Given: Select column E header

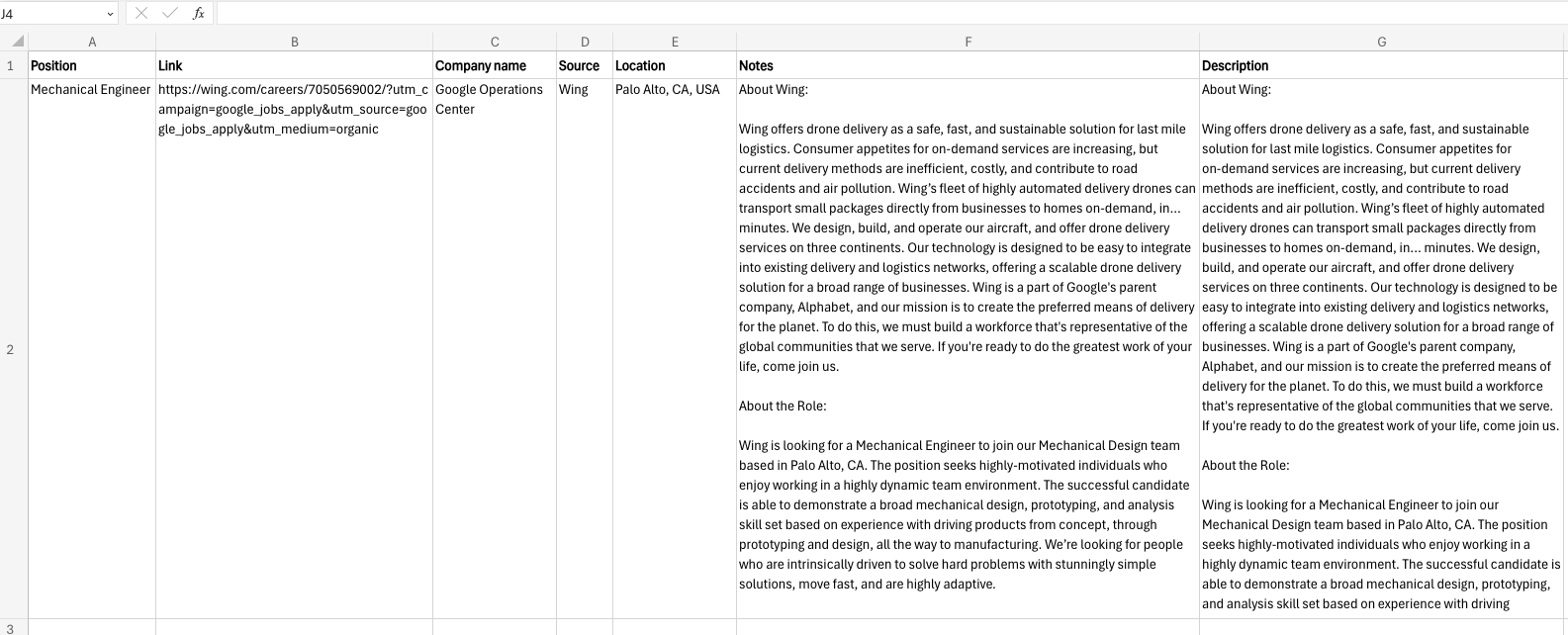Looking at the screenshot, I should click(675, 42).
